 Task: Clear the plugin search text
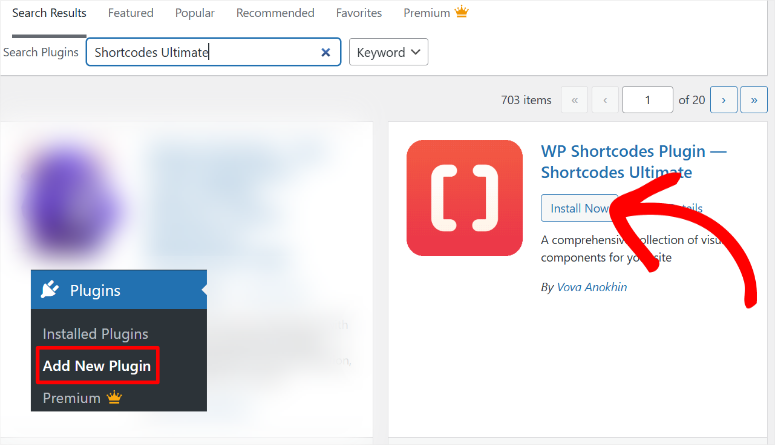coord(326,52)
